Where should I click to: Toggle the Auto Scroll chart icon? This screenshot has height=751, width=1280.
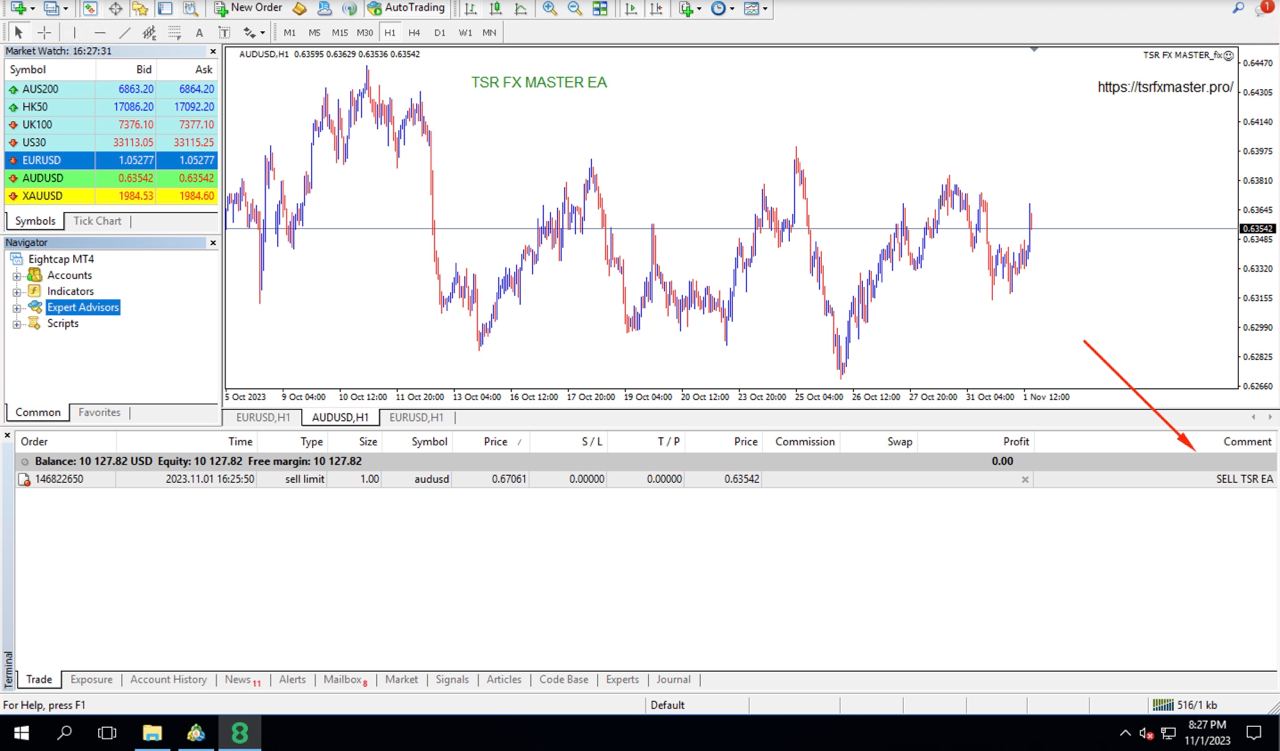630,8
